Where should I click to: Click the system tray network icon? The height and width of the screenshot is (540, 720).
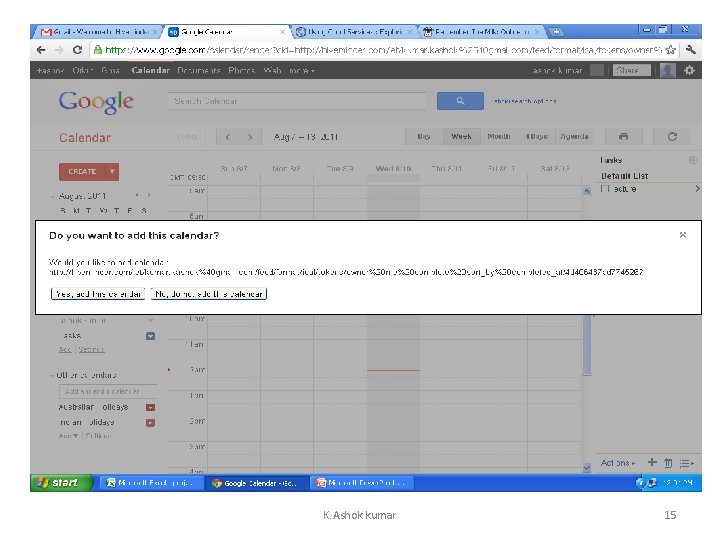coord(651,483)
